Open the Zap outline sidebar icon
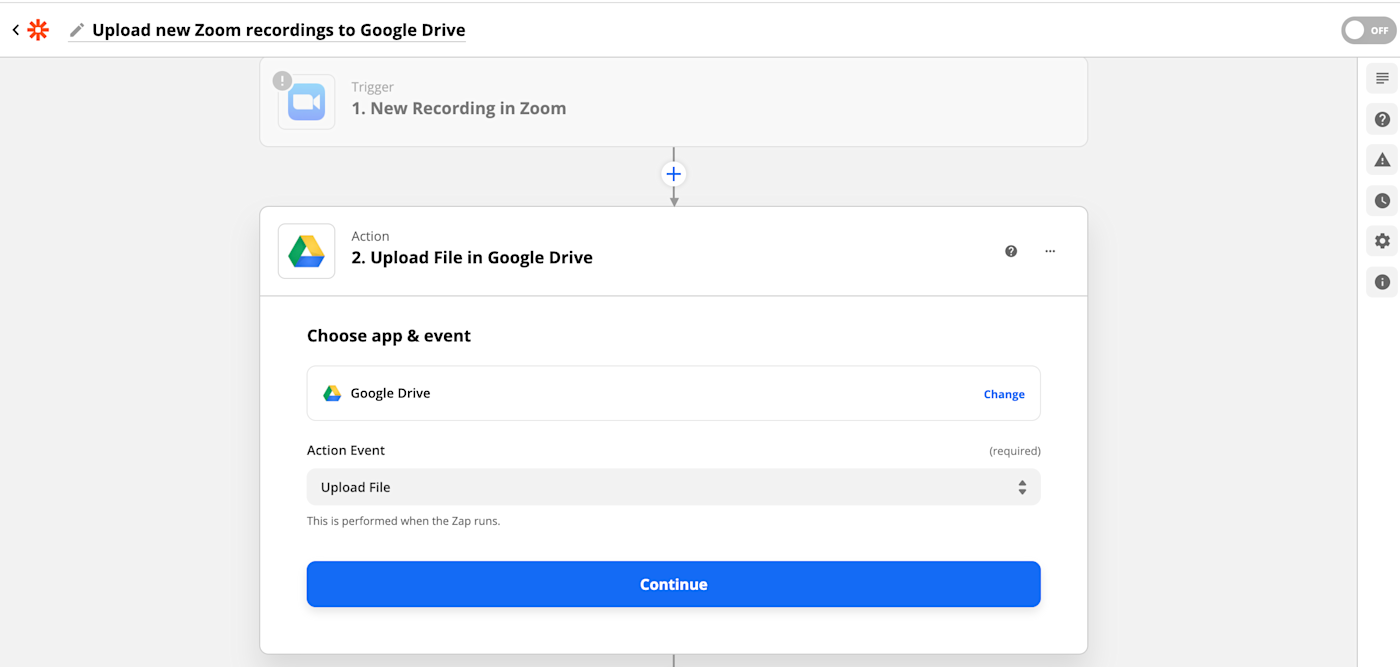The image size is (1400, 667). [x=1382, y=78]
